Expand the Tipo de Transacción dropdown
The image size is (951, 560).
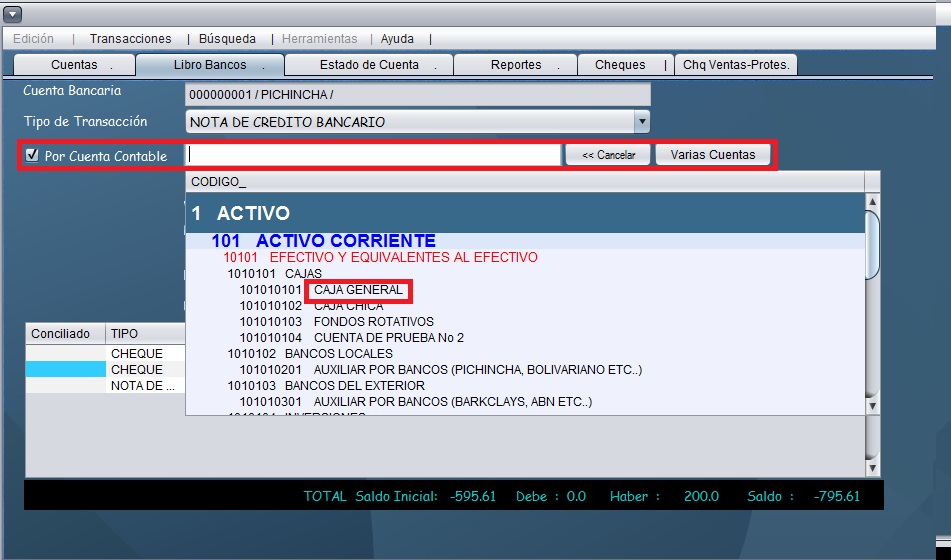641,122
